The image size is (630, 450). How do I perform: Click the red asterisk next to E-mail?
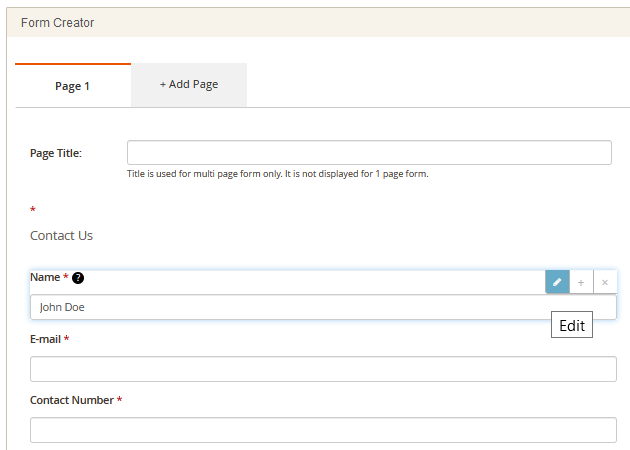(x=67, y=339)
